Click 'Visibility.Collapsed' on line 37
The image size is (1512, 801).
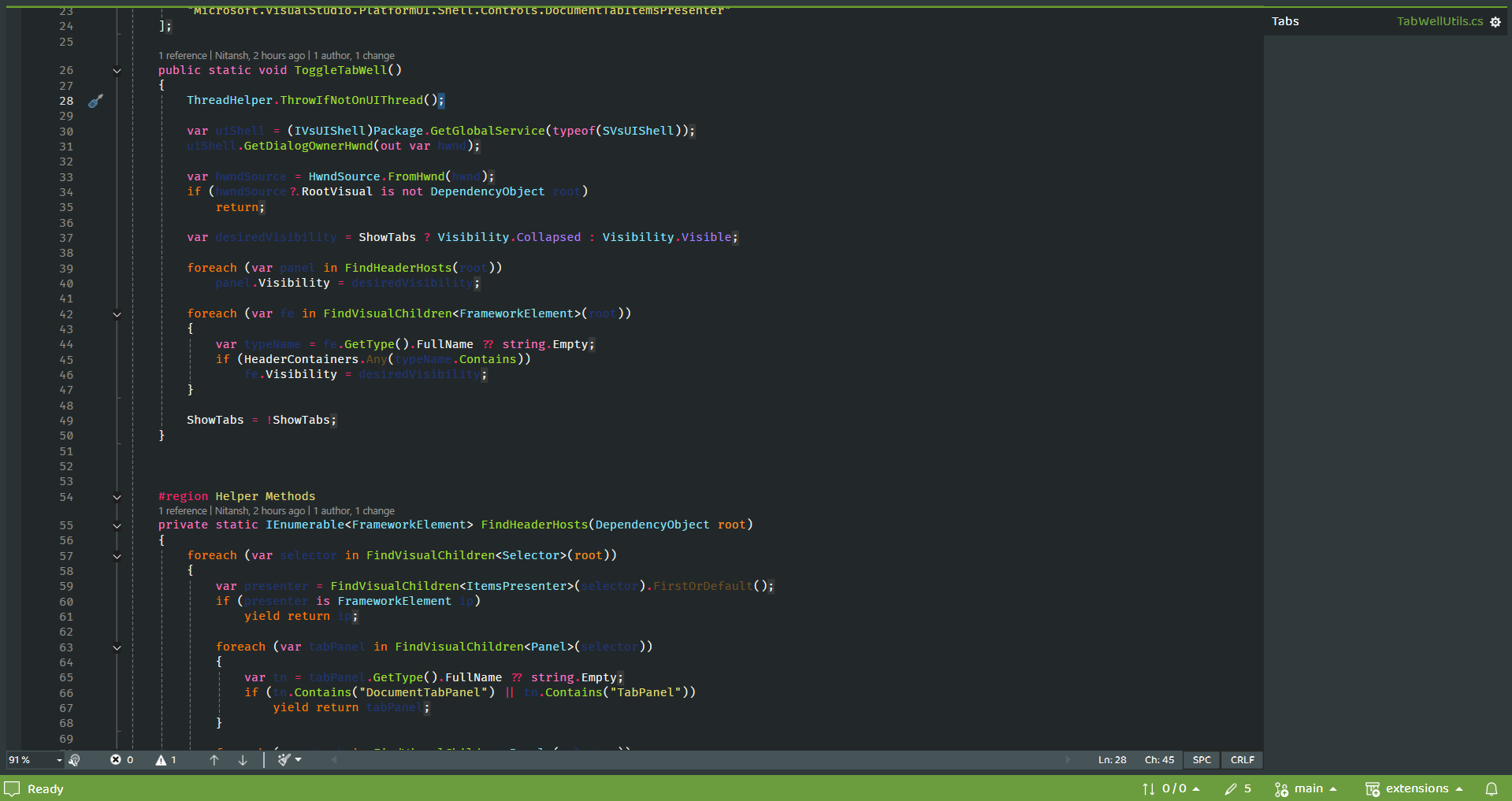(x=509, y=237)
